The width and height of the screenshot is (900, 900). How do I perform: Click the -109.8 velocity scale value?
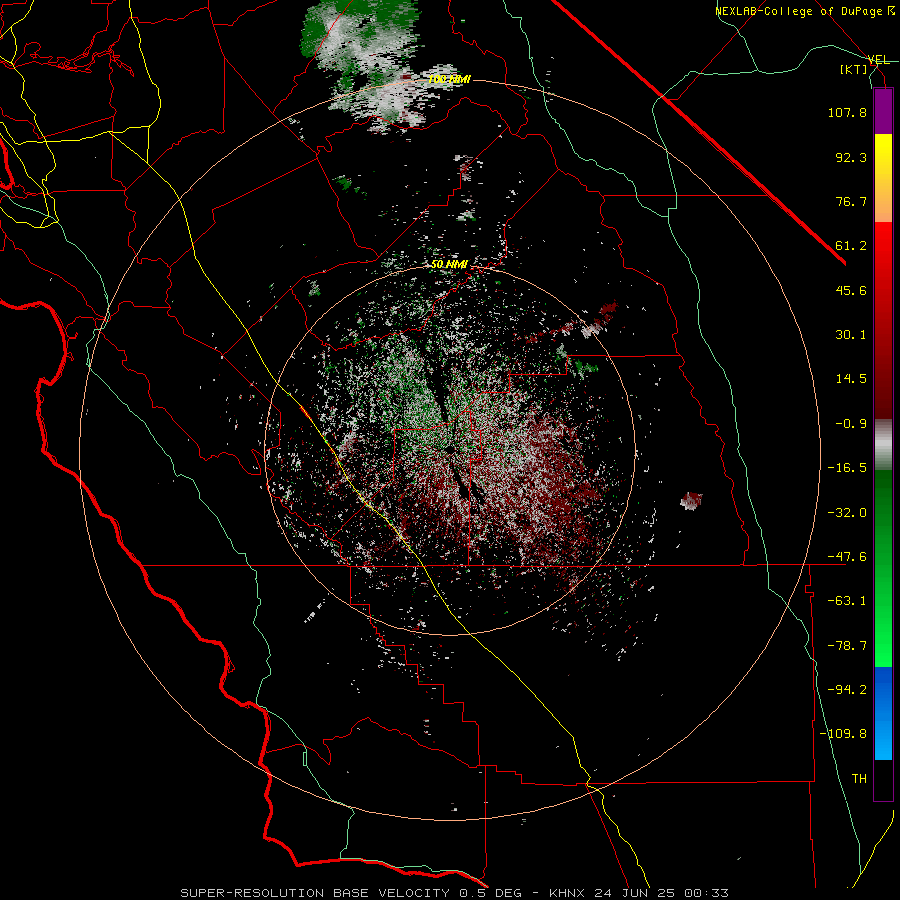click(843, 734)
